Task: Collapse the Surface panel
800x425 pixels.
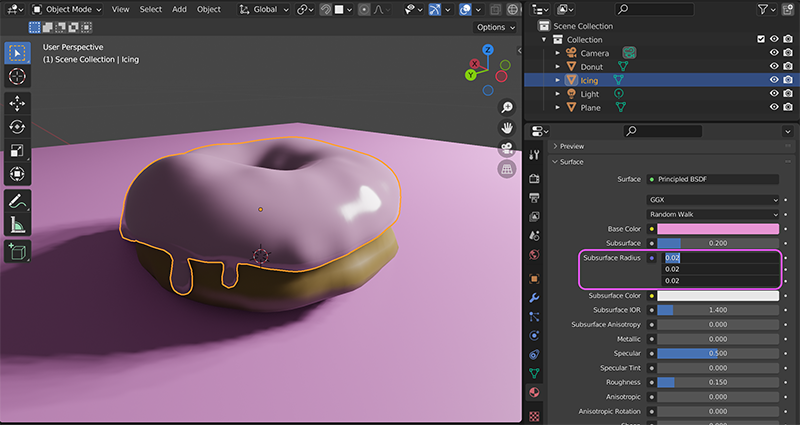Action: 568,162
